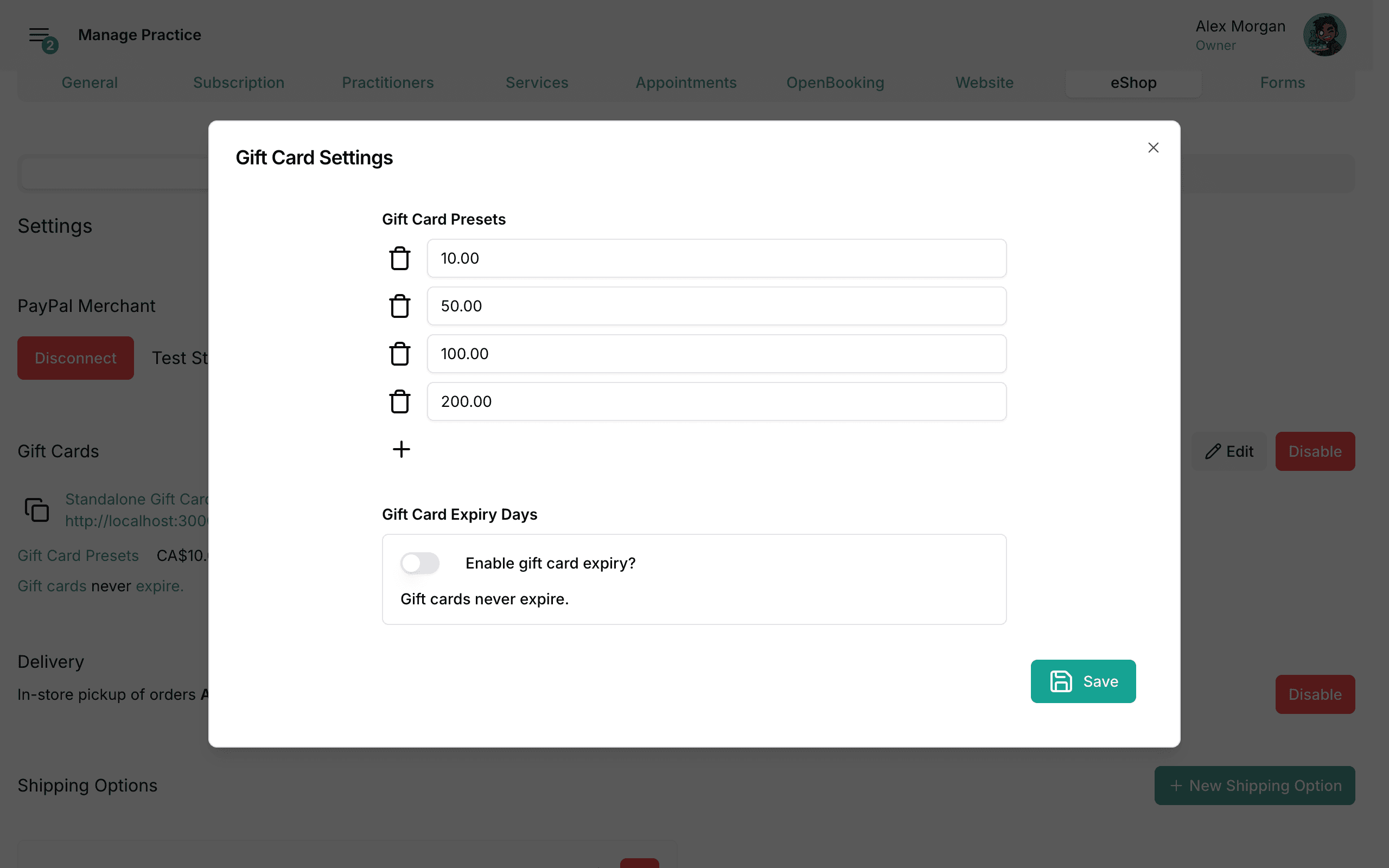Image resolution: width=1389 pixels, height=868 pixels.
Task: Edit the 10.00 preset amount field
Action: pyautogui.click(x=716, y=258)
